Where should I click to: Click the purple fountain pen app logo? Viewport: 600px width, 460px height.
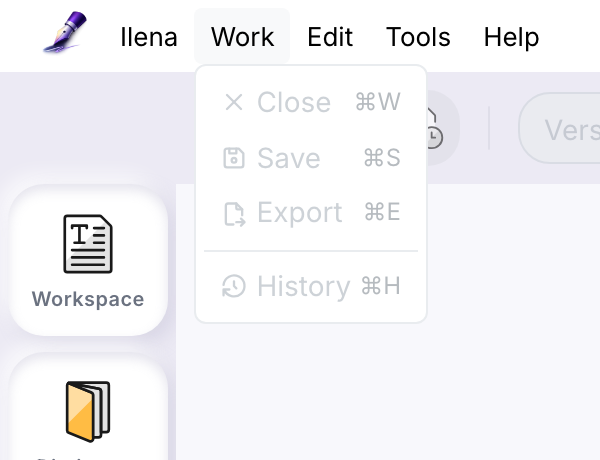point(65,32)
